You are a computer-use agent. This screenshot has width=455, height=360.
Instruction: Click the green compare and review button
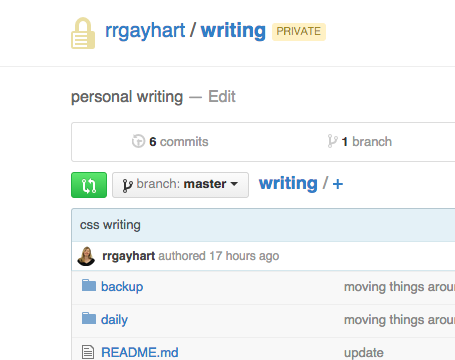click(x=89, y=185)
